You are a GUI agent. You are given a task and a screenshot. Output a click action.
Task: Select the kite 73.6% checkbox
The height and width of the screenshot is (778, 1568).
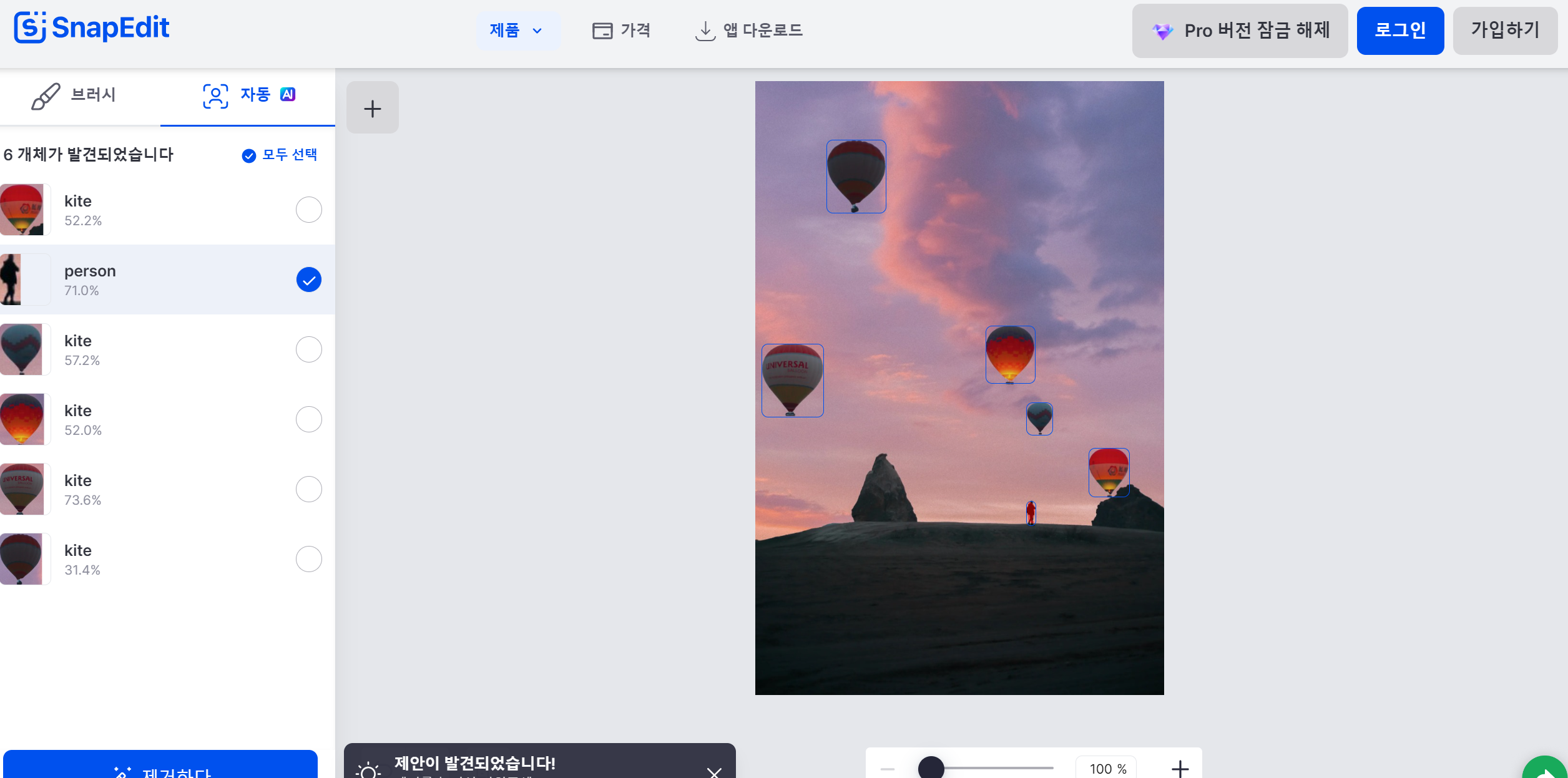pos(309,489)
